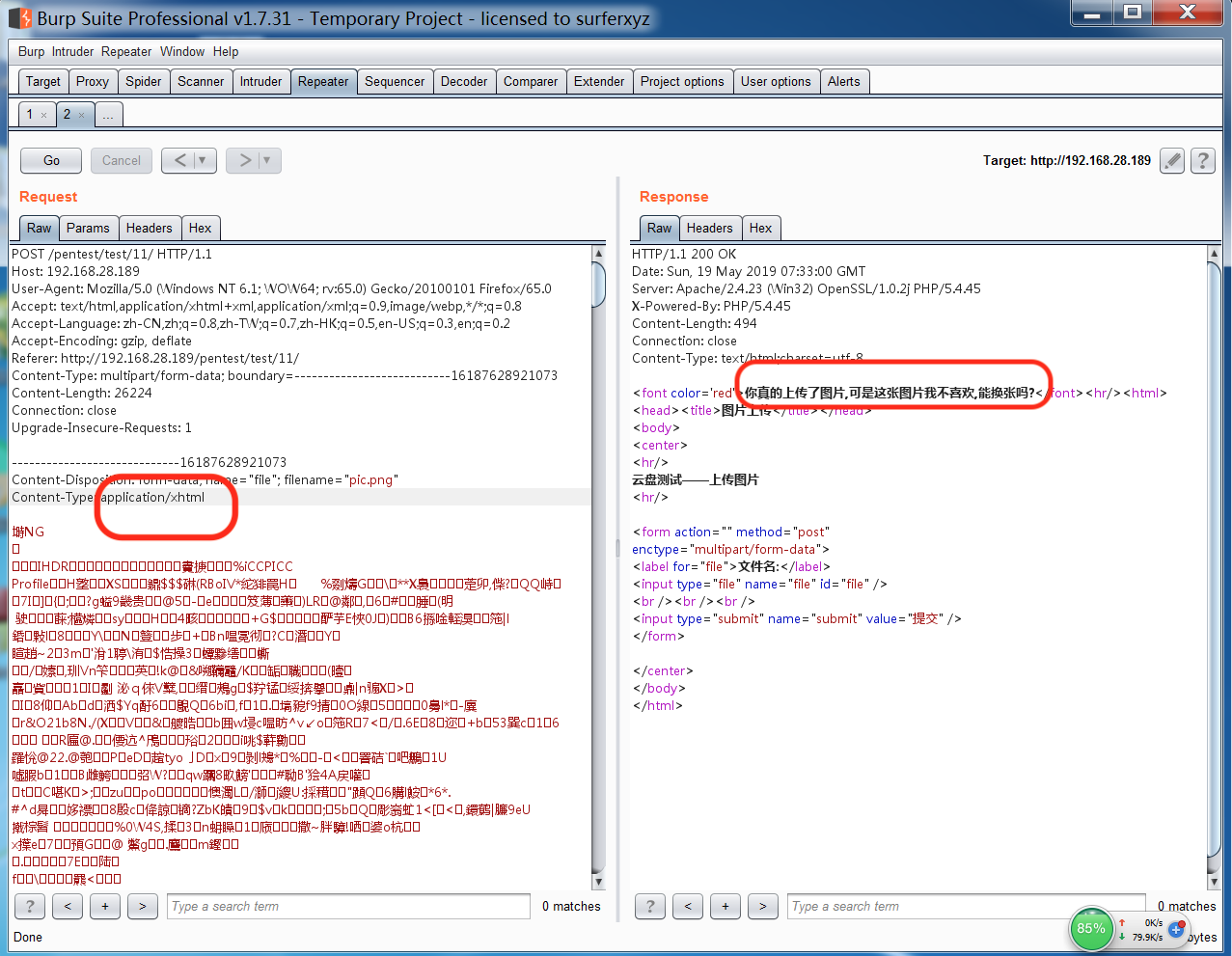Click the green 85% floating indicator
1232x956 pixels.
(x=1091, y=929)
